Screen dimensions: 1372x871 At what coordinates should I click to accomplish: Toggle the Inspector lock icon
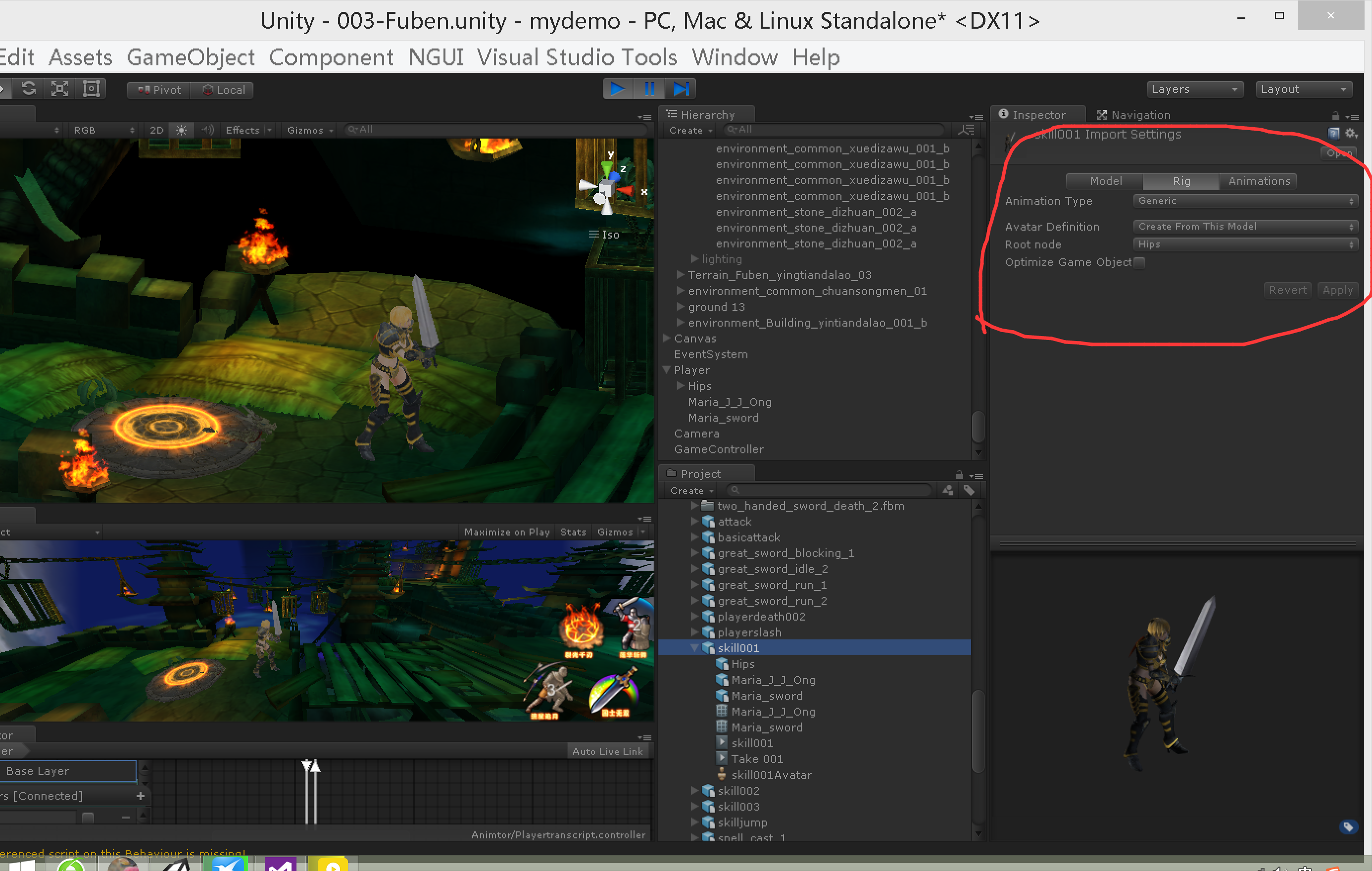click(x=1335, y=116)
